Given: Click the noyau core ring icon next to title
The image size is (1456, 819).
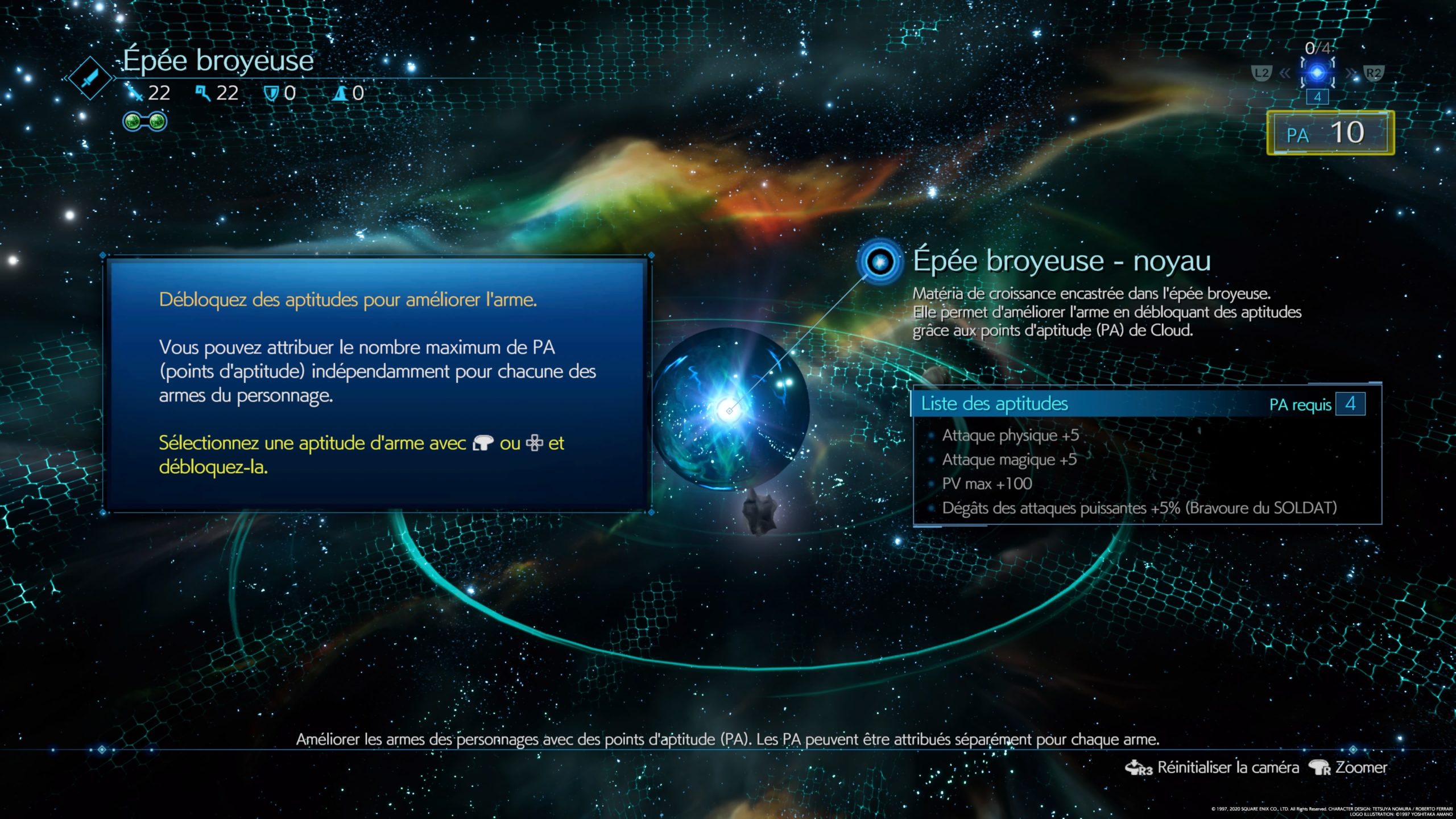Looking at the screenshot, I should pos(880,262).
